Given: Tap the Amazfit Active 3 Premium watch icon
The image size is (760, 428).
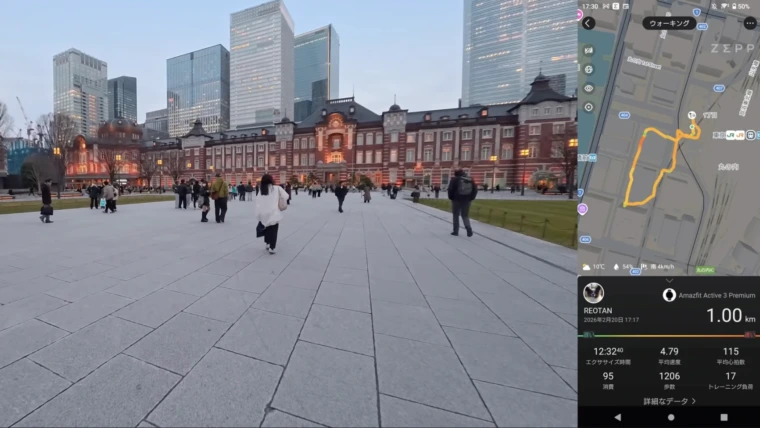Looking at the screenshot, I should [x=669, y=295].
